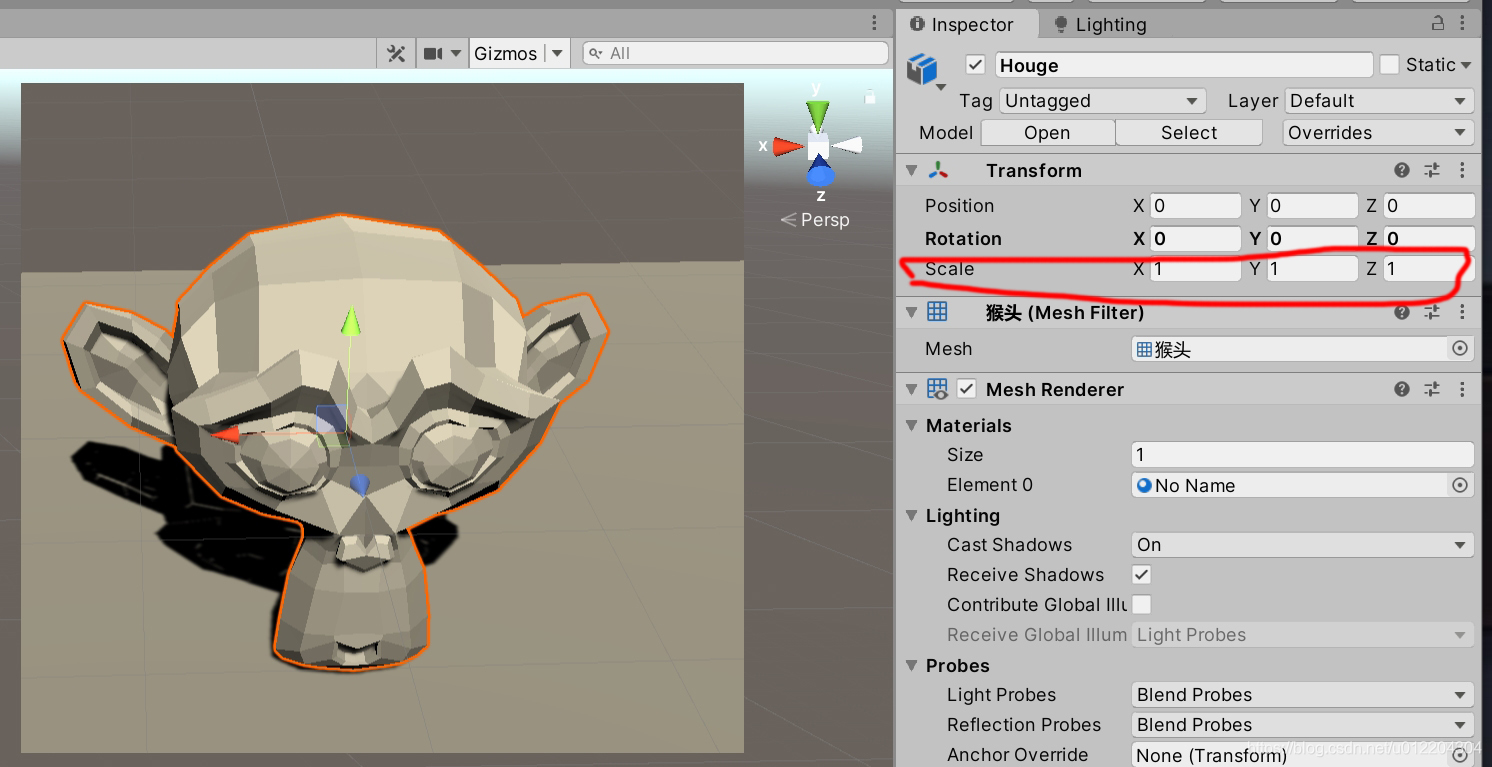Screen dimensions: 1492x767
Task: Open Mesh Filter three-dot menu
Action: tap(1462, 312)
